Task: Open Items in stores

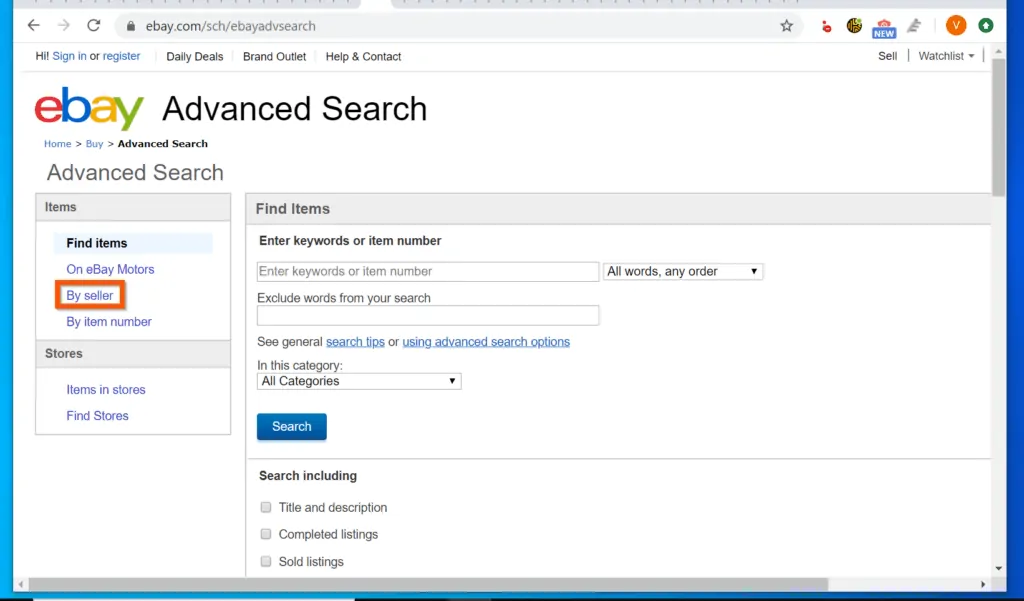Action: point(106,389)
